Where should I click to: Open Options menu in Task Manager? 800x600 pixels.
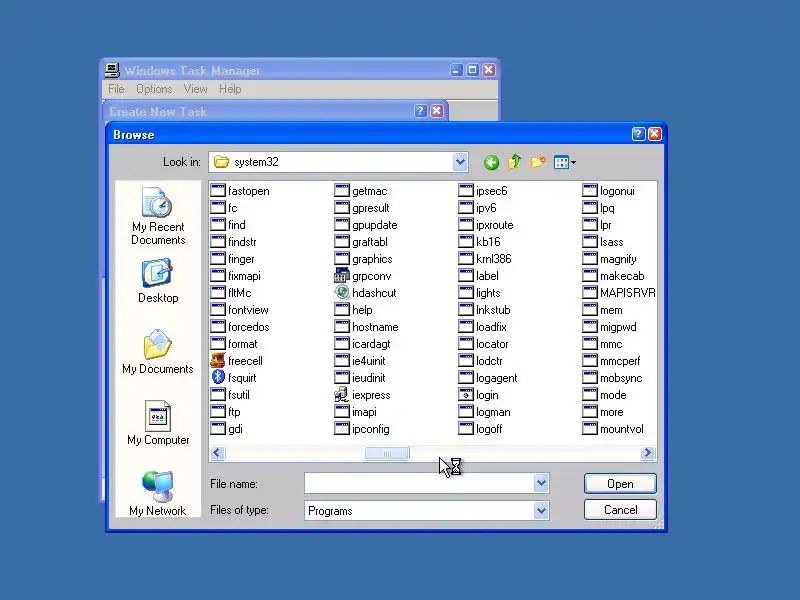154,89
